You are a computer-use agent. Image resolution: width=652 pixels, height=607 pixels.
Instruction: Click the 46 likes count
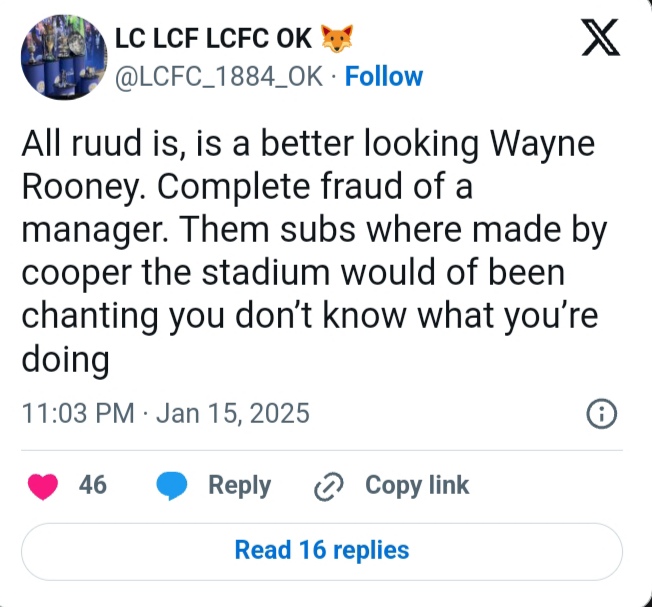93,485
